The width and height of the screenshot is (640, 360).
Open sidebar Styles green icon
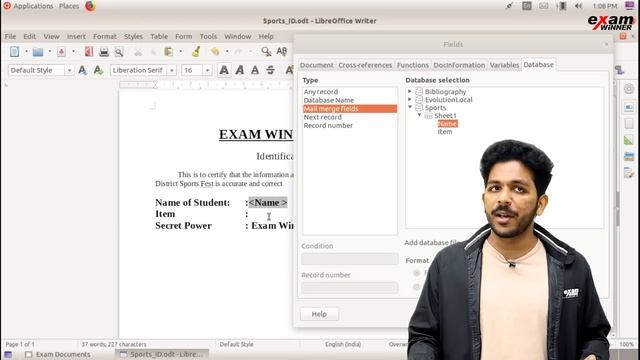[629, 140]
